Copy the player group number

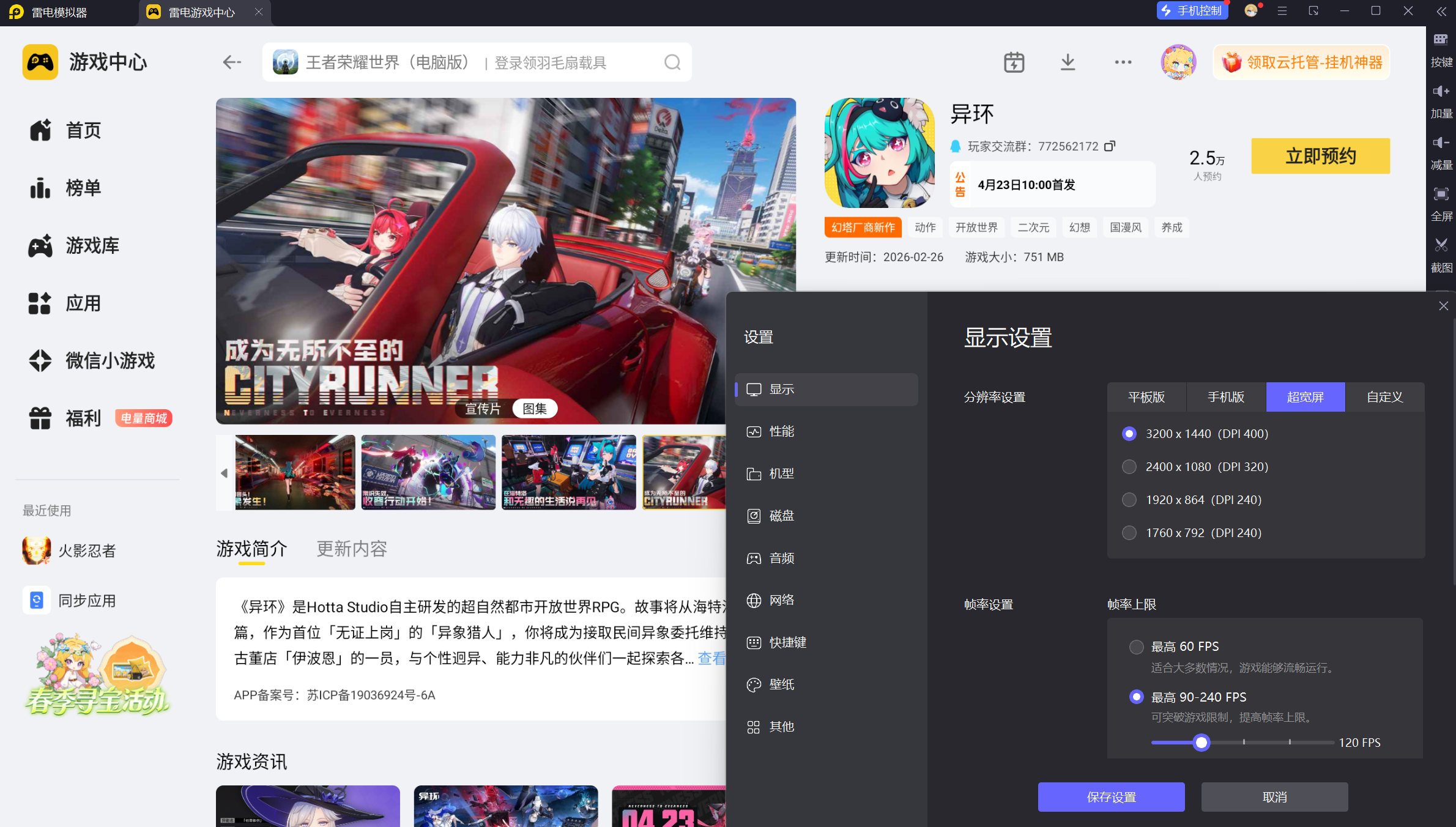(1110, 146)
